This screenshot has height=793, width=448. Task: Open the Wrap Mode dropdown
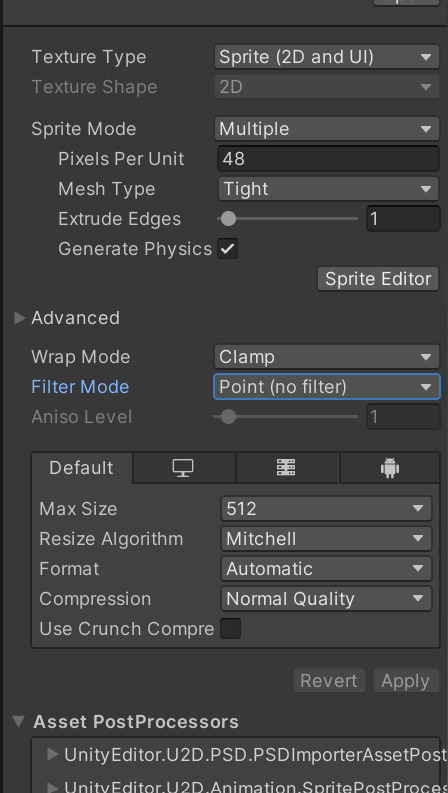(327, 357)
